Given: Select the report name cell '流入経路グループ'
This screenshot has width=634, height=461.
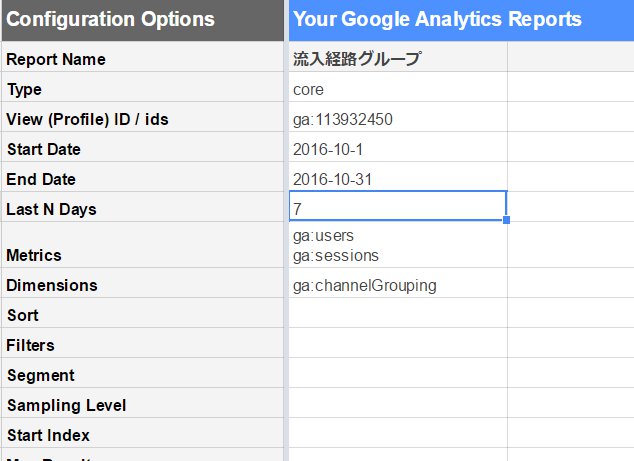Looking at the screenshot, I should pos(398,57).
